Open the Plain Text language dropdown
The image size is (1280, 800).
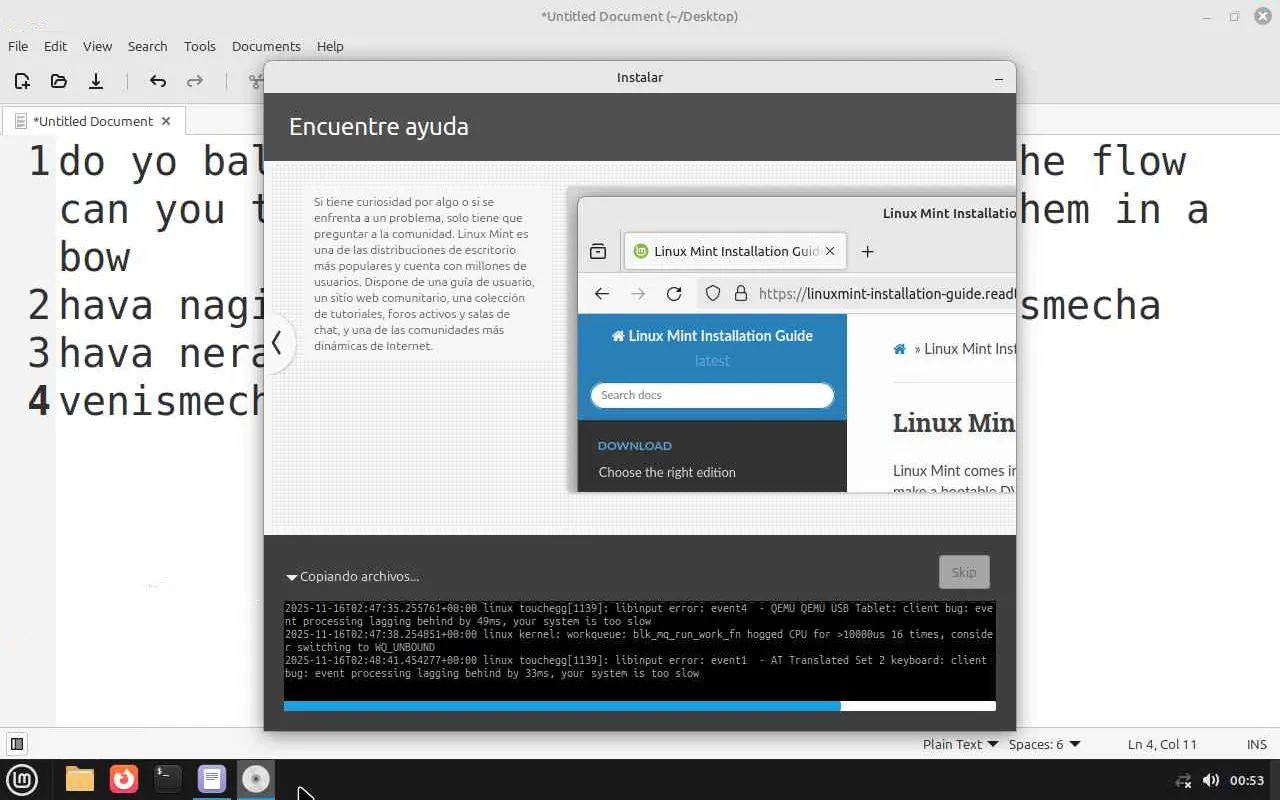(x=960, y=744)
